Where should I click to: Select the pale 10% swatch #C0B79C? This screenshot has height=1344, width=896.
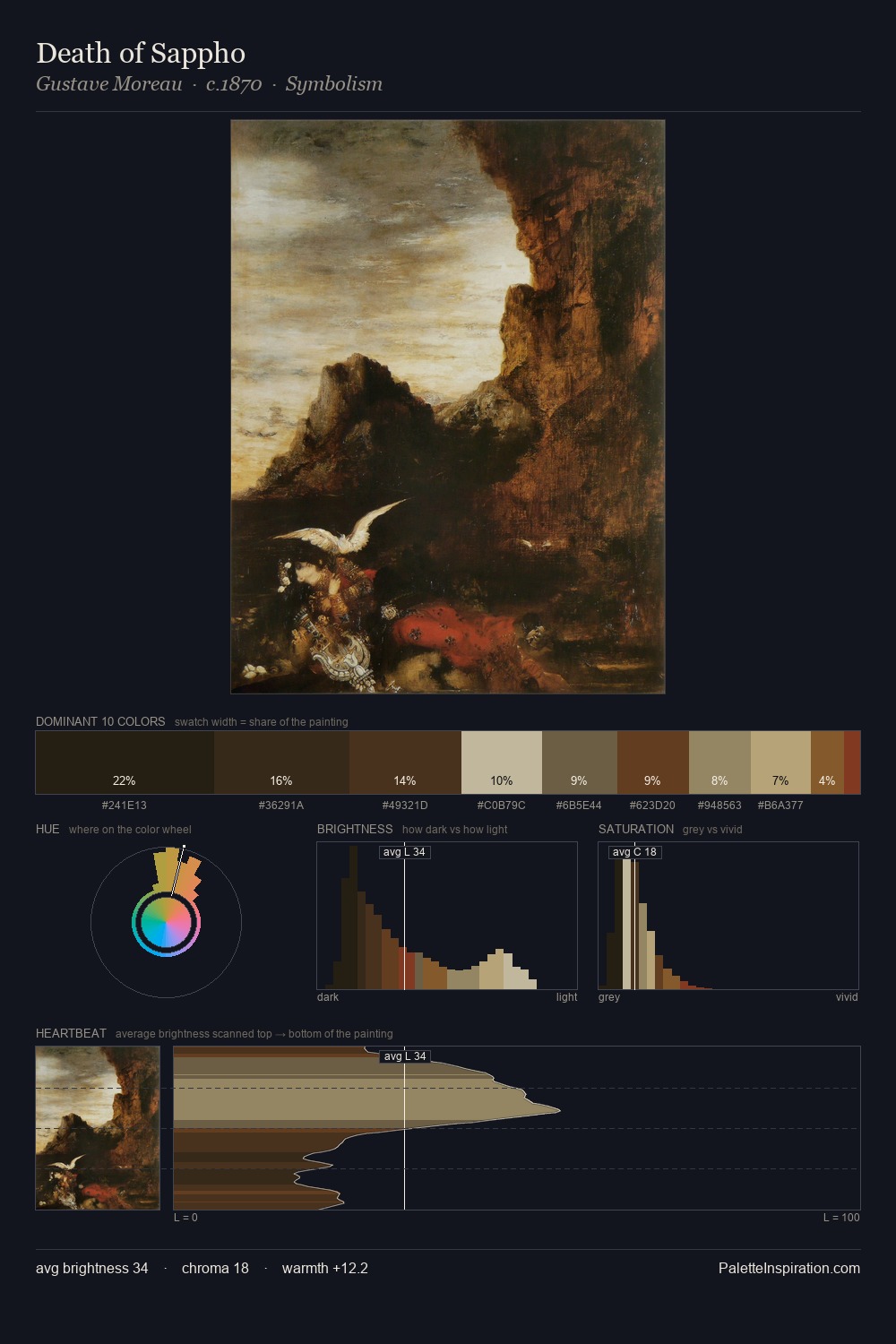click(502, 762)
